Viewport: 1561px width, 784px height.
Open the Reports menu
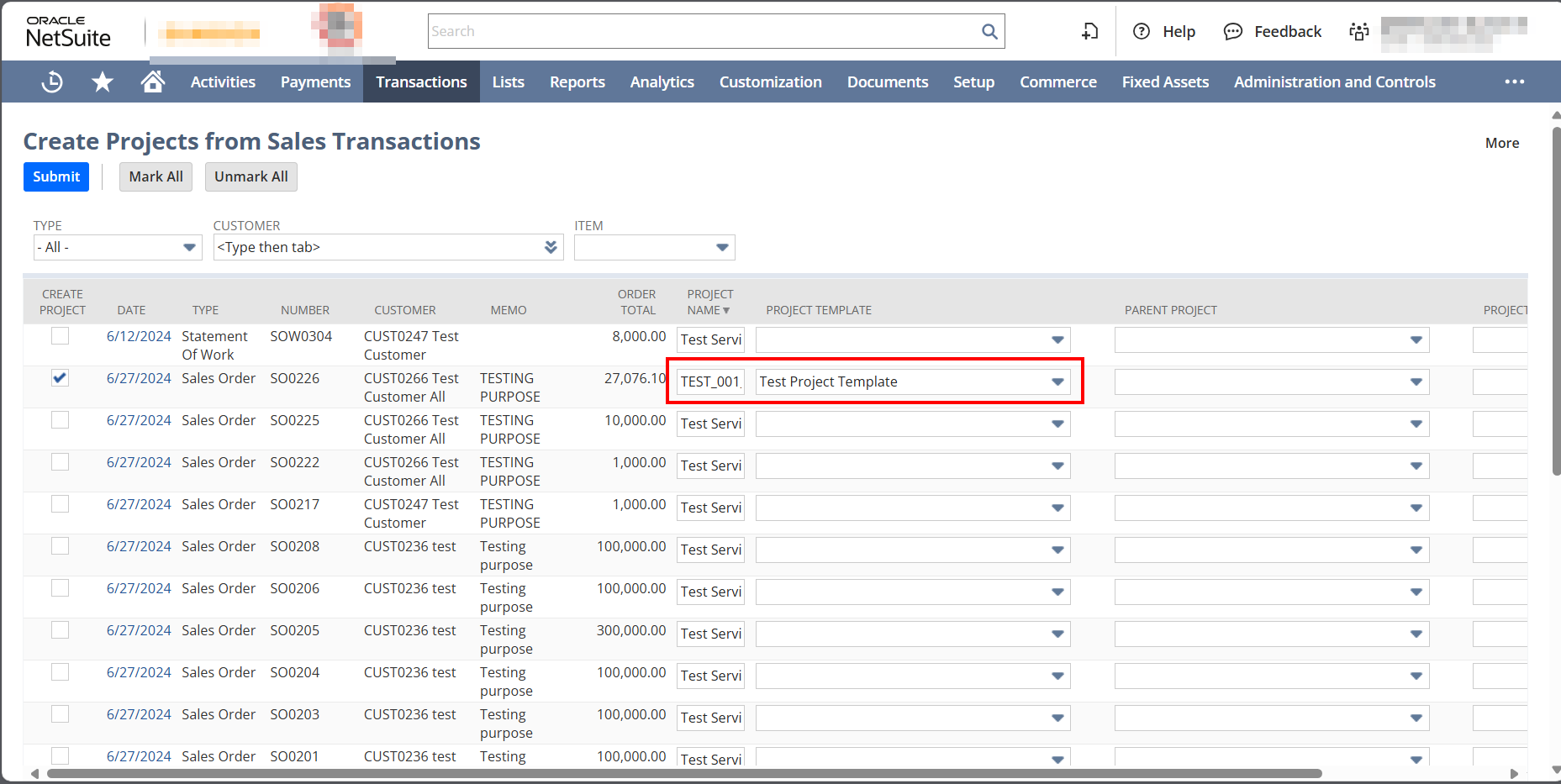(x=577, y=82)
